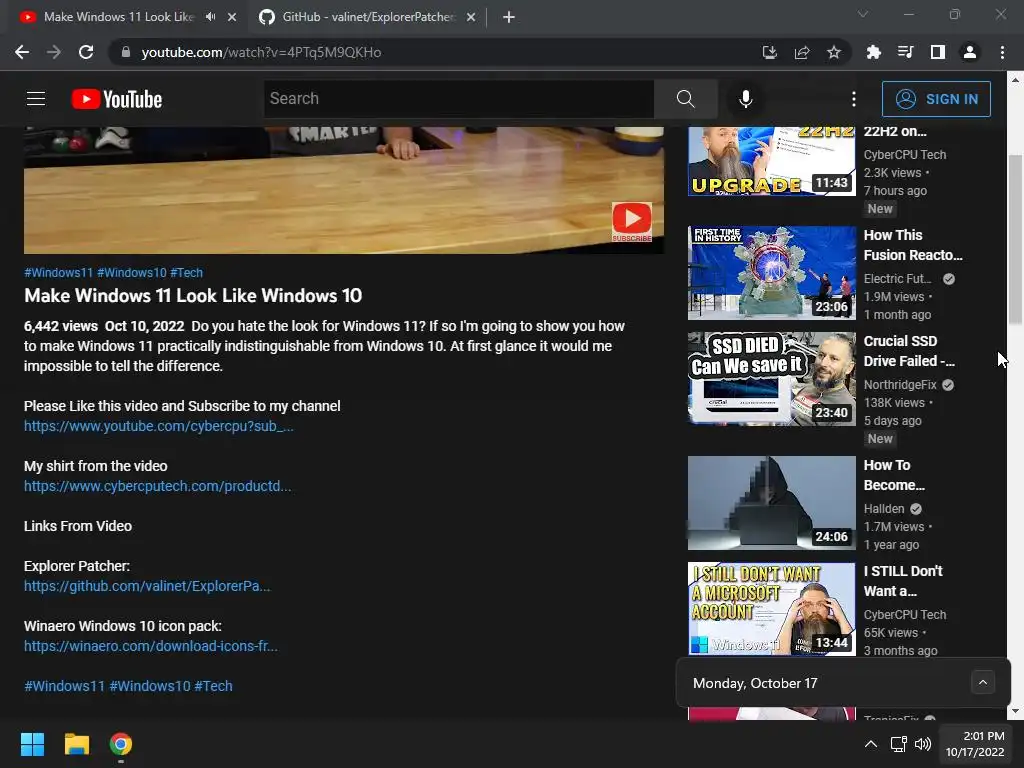Go to the YouTube home logo

(117, 99)
